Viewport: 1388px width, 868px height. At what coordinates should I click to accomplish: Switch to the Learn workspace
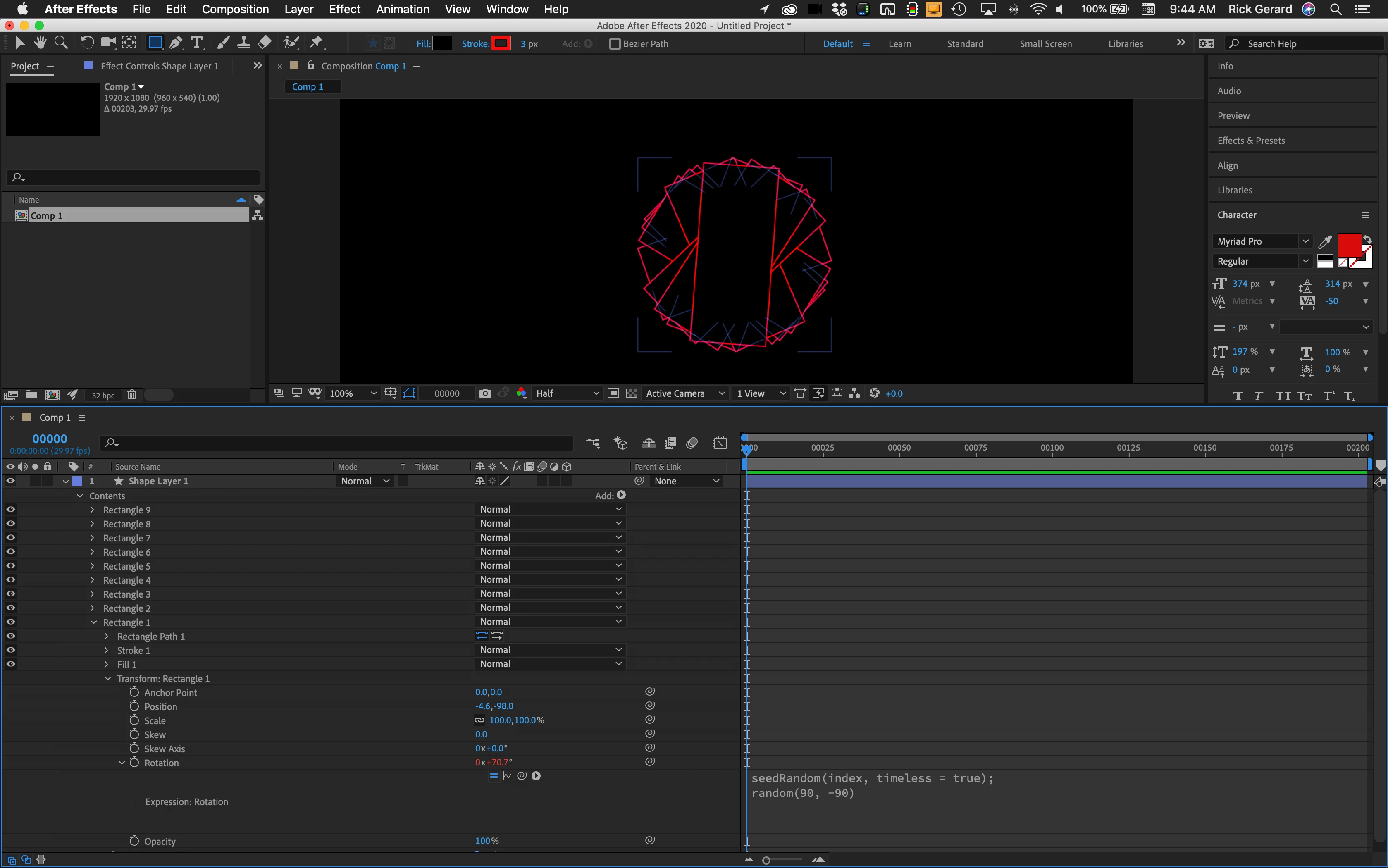[x=899, y=44]
